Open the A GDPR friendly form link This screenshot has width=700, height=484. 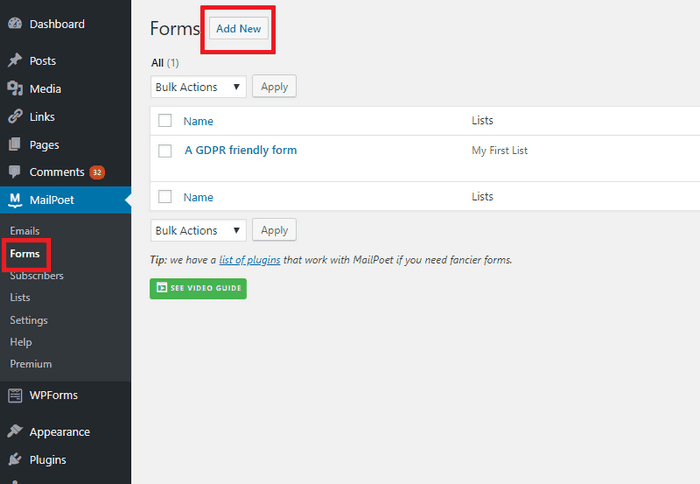pyautogui.click(x=241, y=150)
